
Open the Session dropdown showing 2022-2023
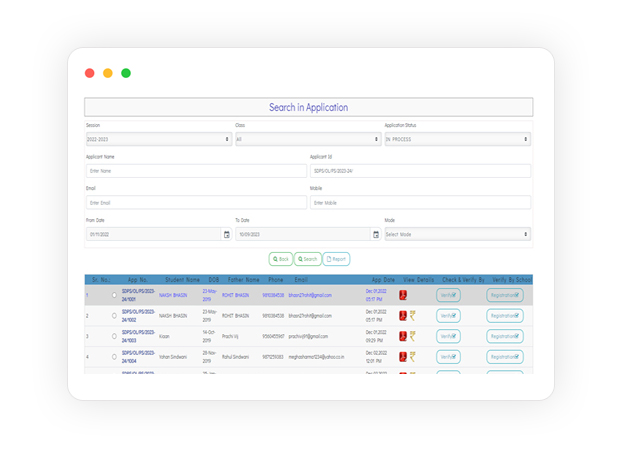(159, 139)
